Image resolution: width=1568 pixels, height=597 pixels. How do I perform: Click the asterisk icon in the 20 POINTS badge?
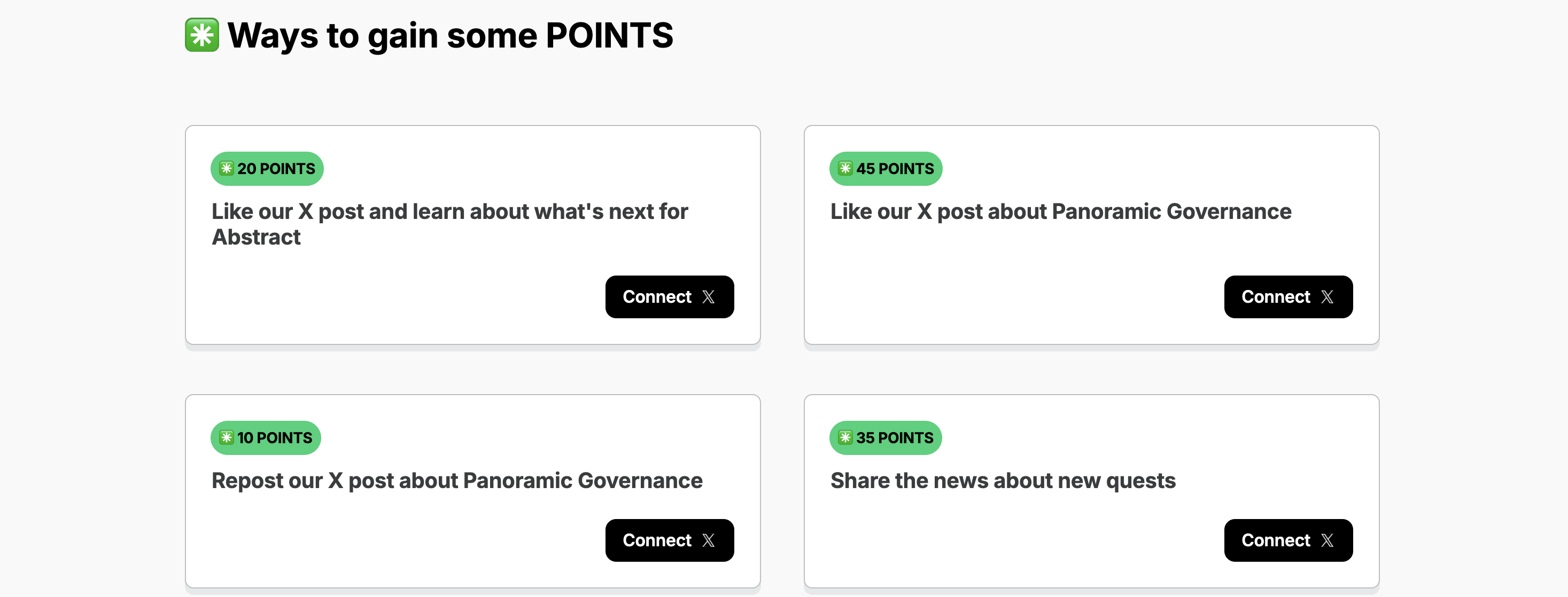(x=227, y=168)
